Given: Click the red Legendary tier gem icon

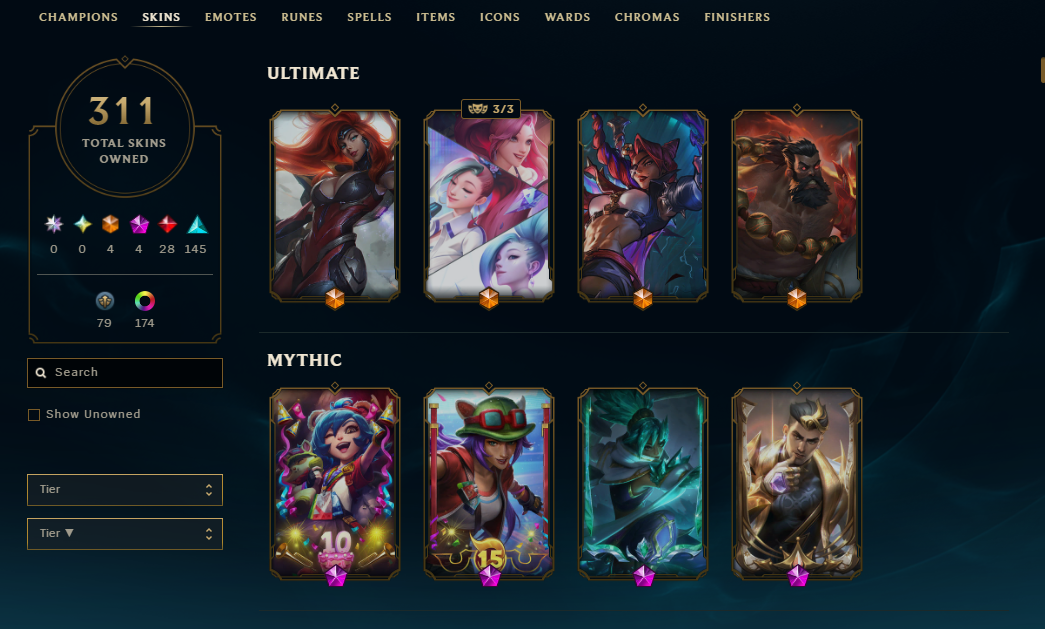Looking at the screenshot, I should [167, 225].
